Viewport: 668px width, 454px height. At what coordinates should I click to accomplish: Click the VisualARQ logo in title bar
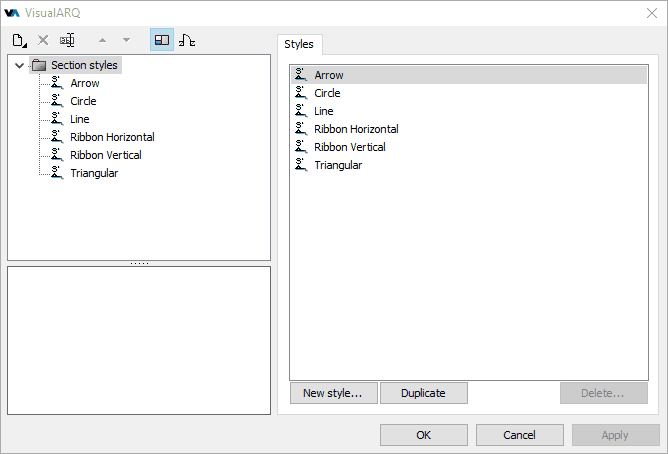tap(12, 13)
